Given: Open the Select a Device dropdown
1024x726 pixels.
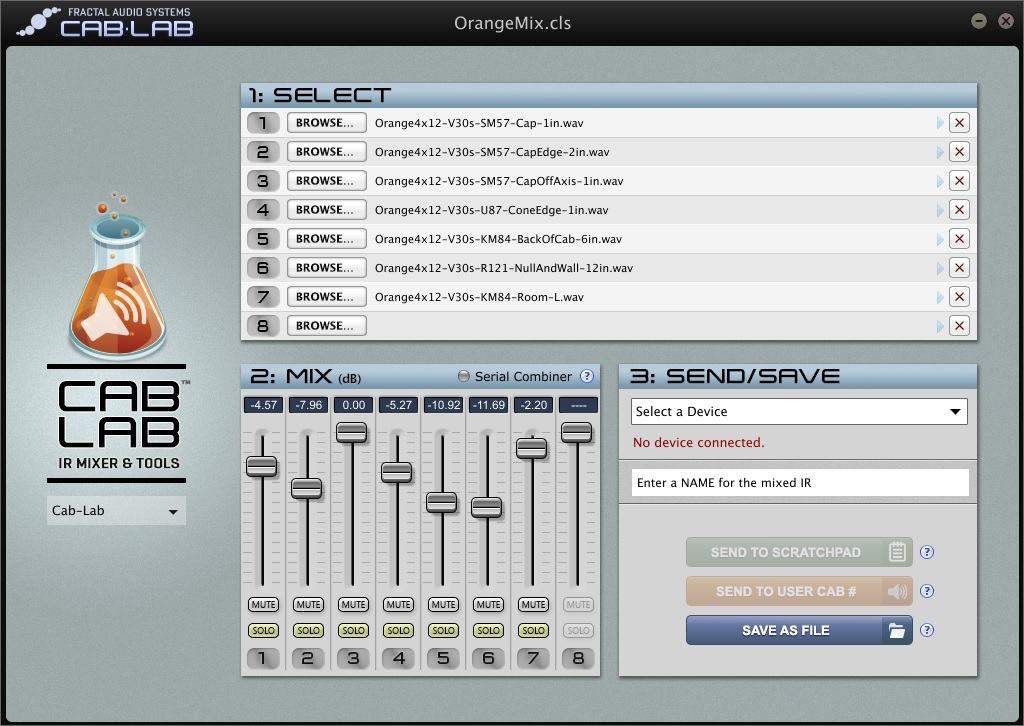Looking at the screenshot, I should tap(799, 412).
